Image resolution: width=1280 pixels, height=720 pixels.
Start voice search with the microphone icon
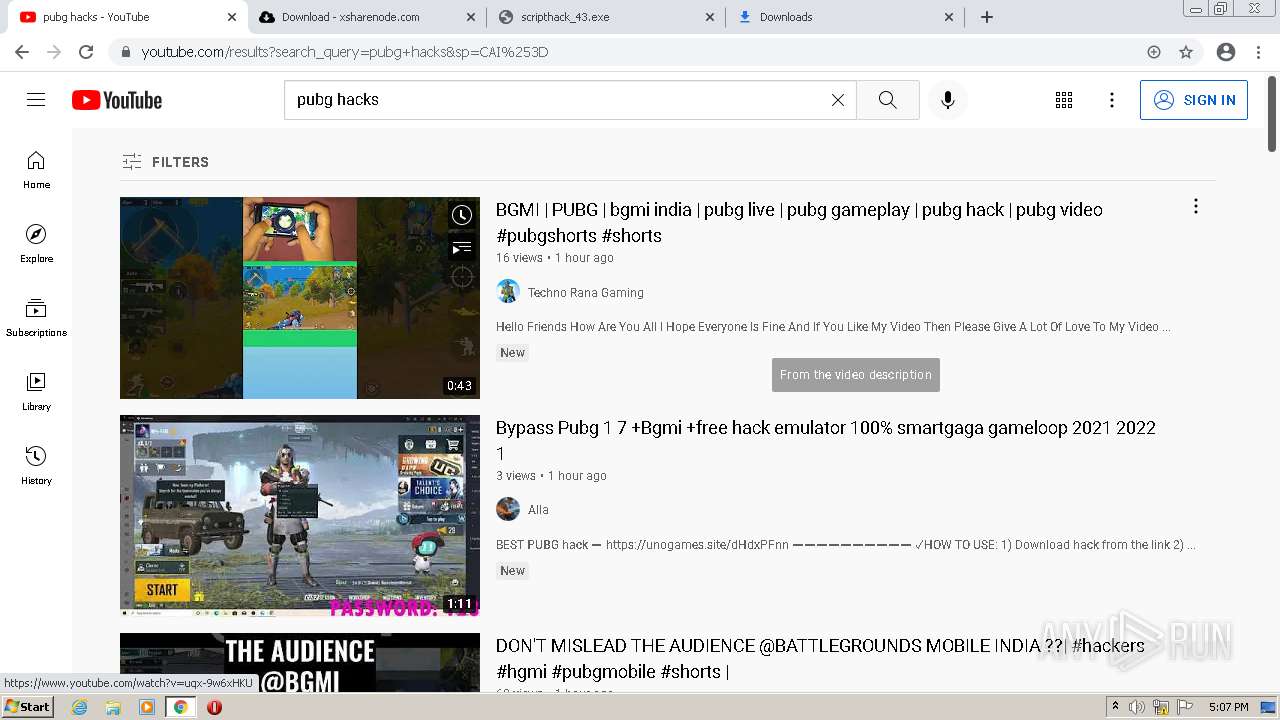point(948,100)
